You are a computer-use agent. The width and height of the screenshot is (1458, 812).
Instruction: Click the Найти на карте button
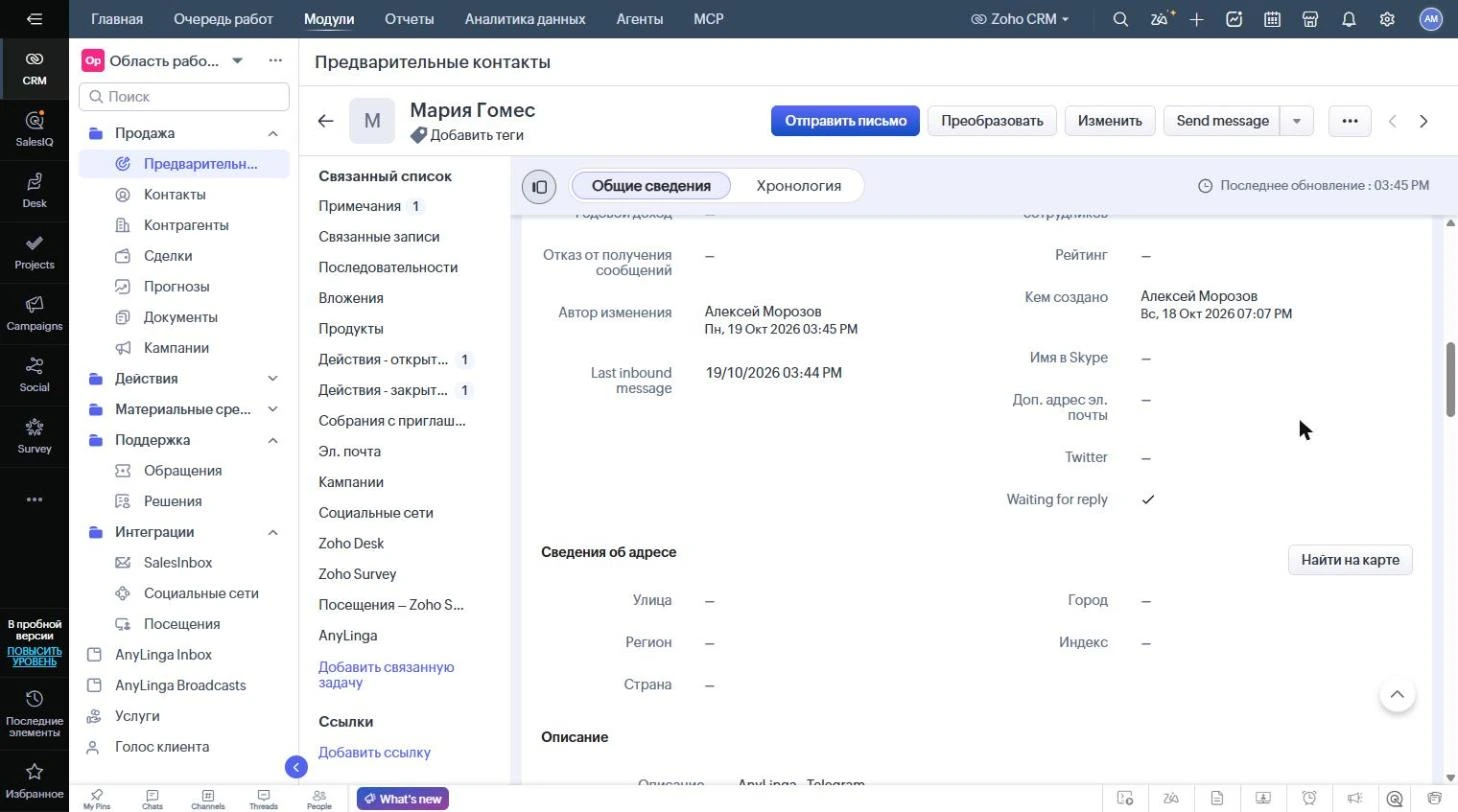pyautogui.click(x=1350, y=560)
